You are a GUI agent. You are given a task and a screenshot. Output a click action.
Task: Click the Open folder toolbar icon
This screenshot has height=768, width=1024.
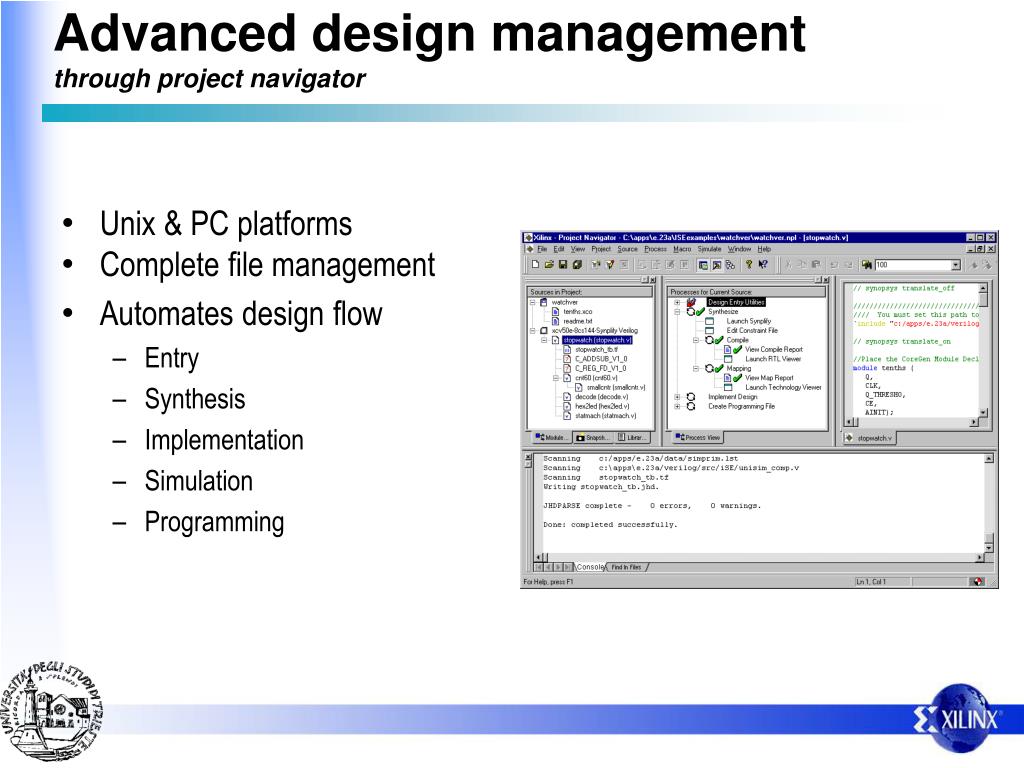(549, 264)
